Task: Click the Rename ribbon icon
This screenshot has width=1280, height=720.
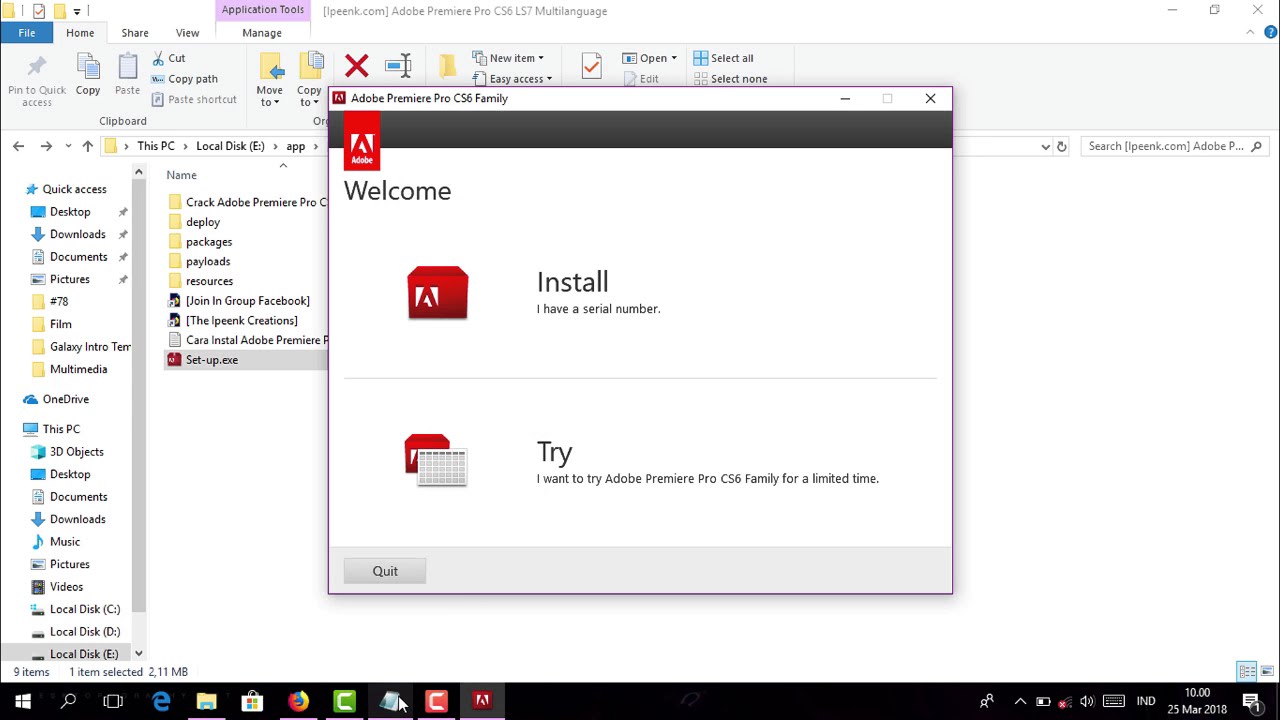Action: 398,67
